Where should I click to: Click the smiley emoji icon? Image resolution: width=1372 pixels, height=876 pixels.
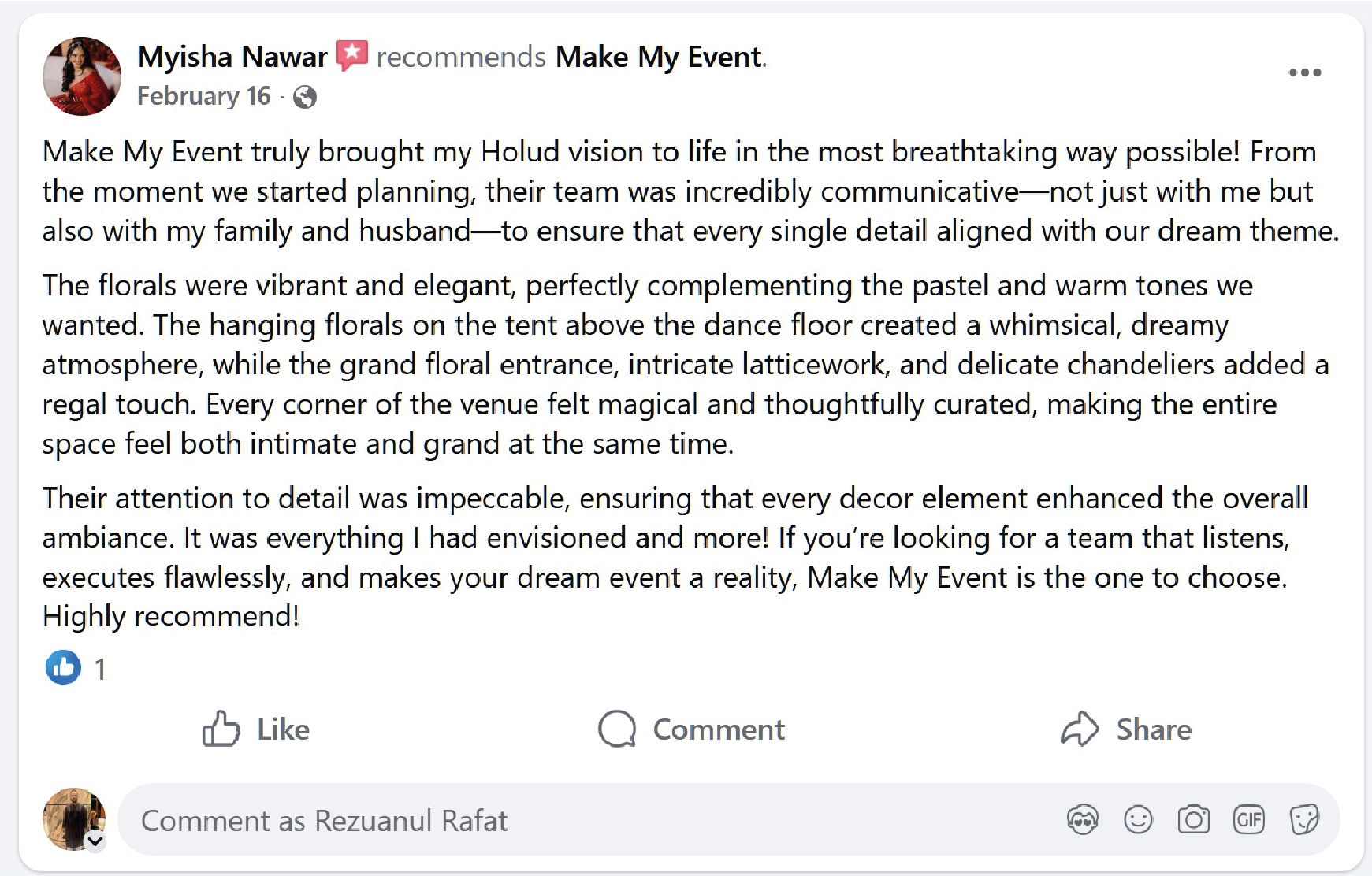click(x=1138, y=819)
